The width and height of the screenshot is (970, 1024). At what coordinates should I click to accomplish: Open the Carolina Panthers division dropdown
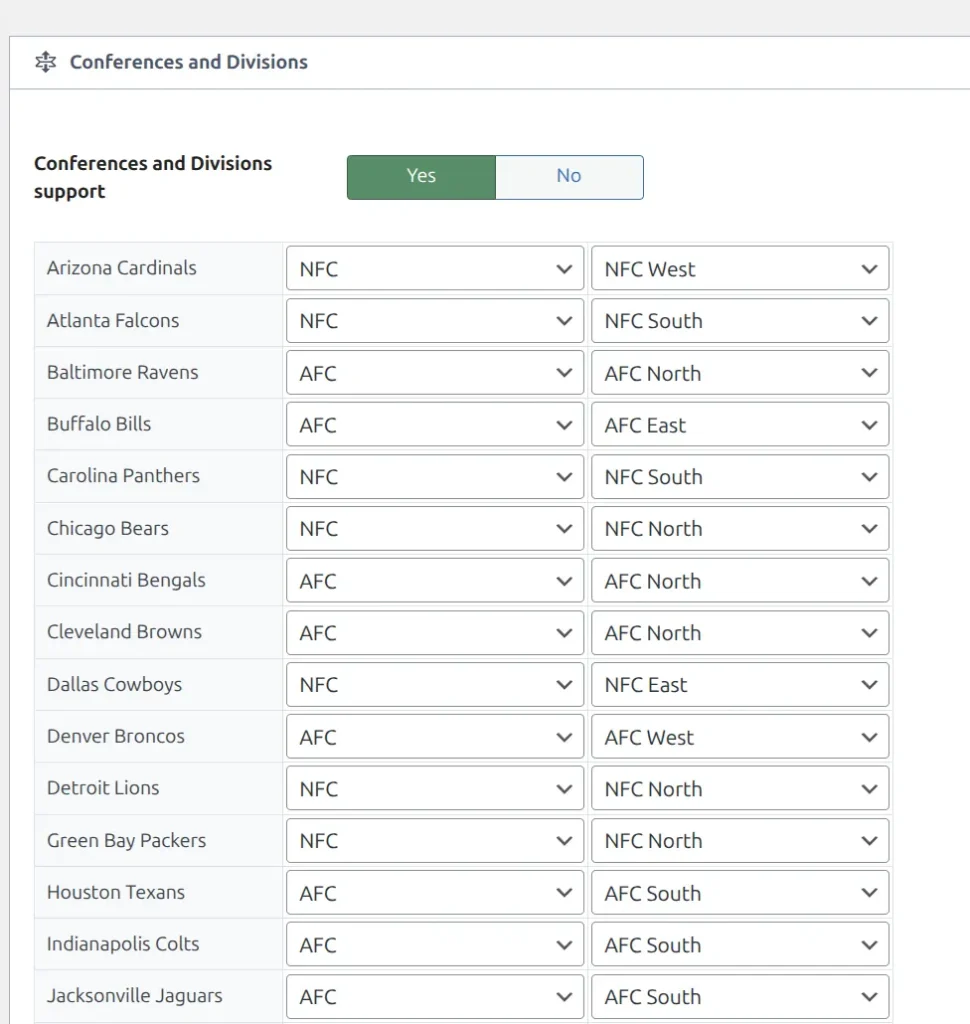click(739, 477)
